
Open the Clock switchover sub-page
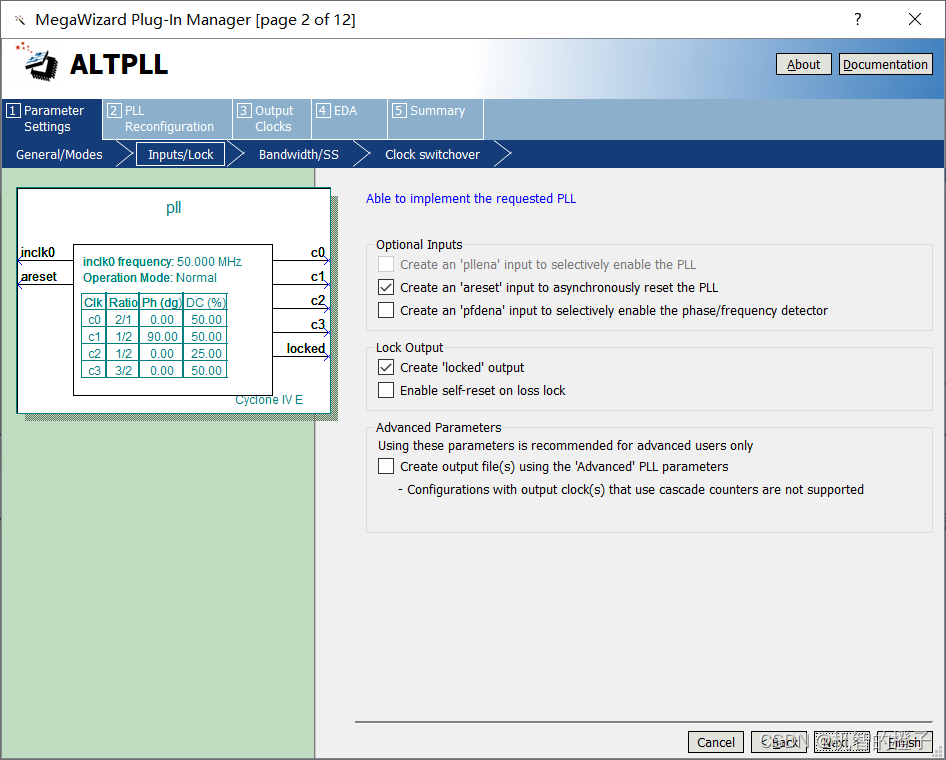pyautogui.click(x=433, y=154)
